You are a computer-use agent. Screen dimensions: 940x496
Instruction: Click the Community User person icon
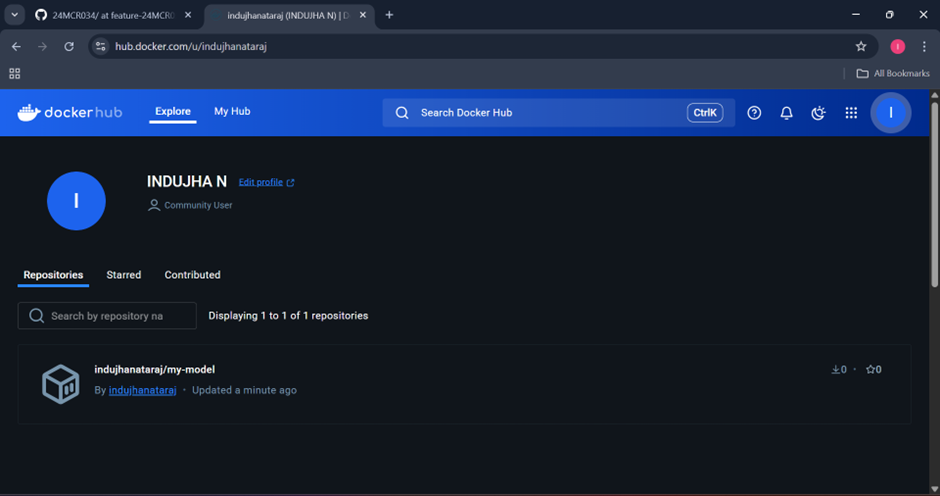point(154,205)
